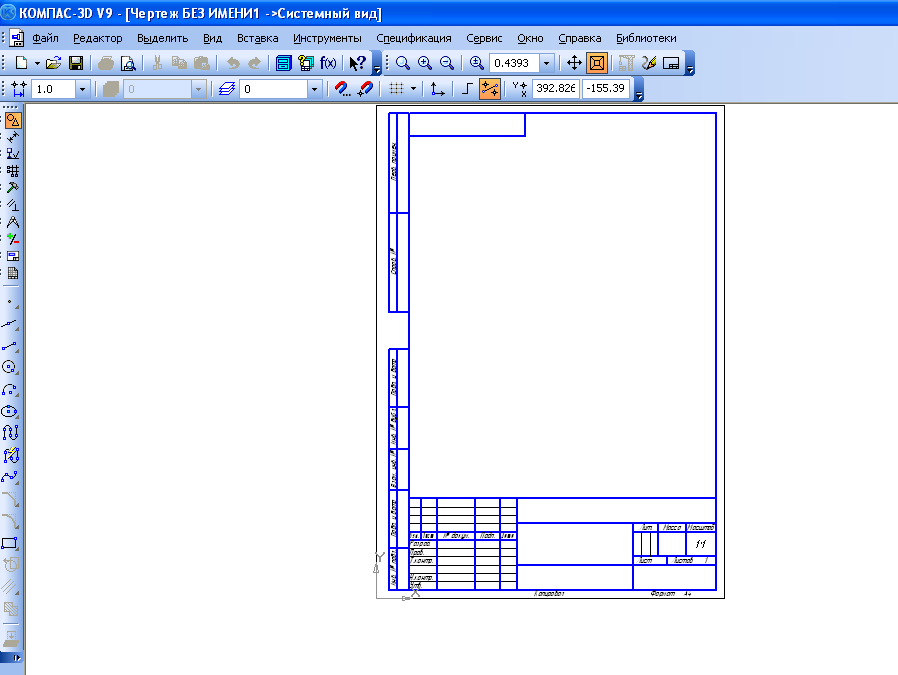Screen dimensions: 898x675
Task: Select the line segment tool
Action: [x=10, y=346]
